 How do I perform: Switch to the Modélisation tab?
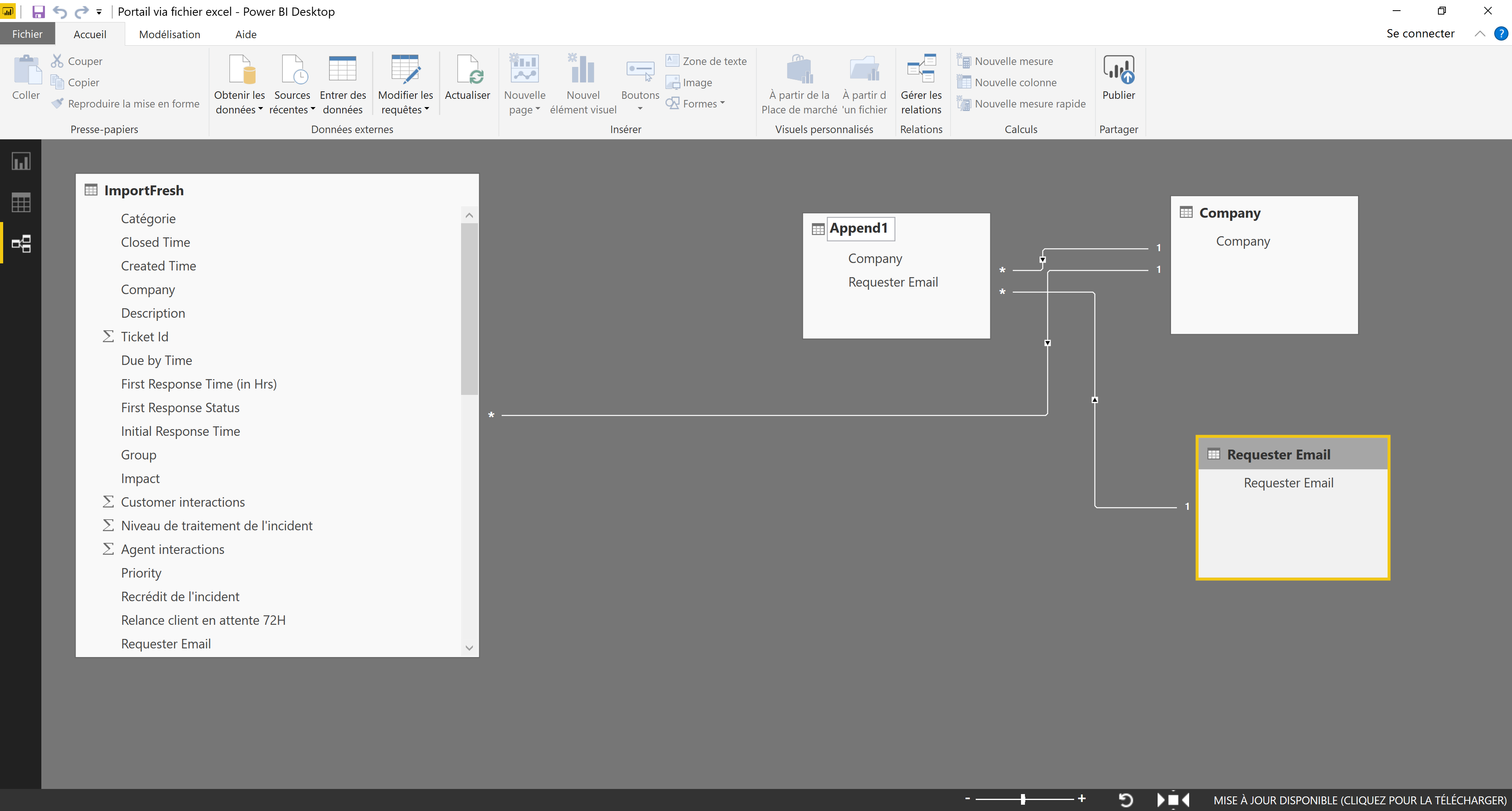170,34
